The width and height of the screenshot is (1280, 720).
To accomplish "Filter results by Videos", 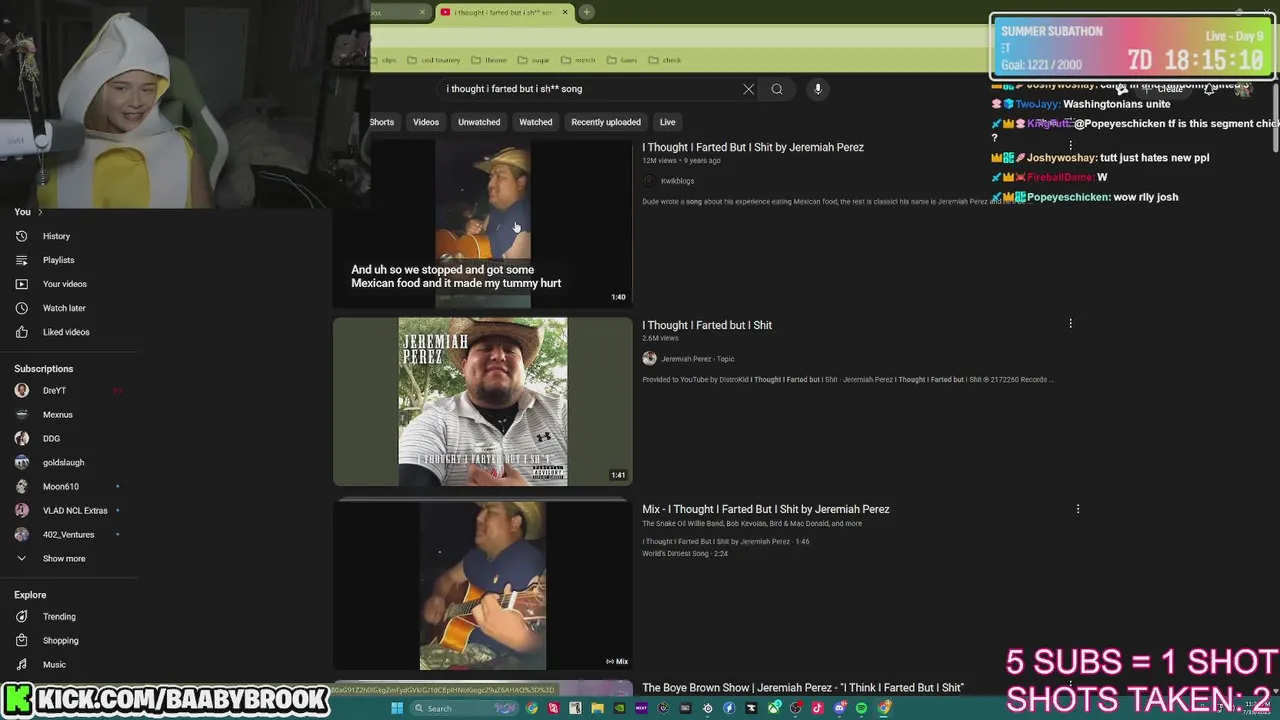I will tap(426, 122).
